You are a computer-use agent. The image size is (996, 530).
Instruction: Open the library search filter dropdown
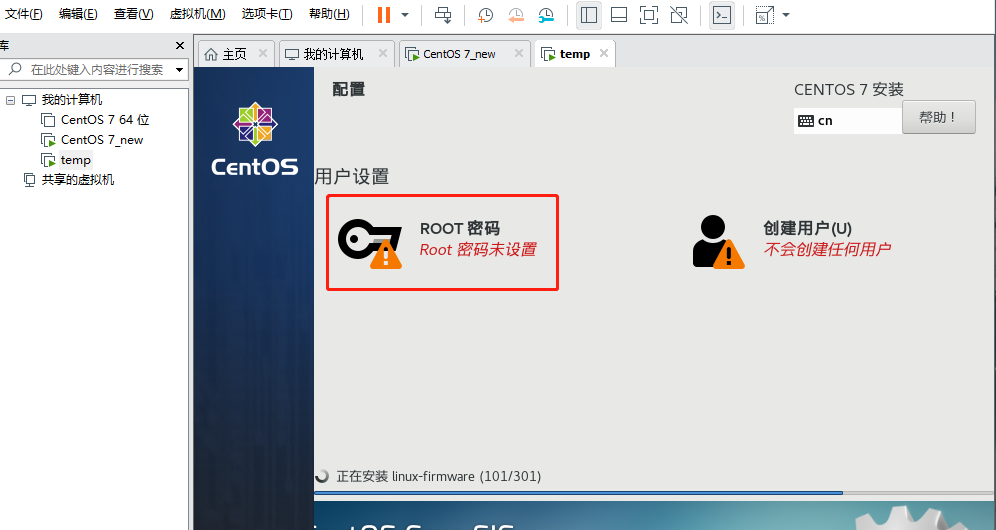[x=180, y=70]
